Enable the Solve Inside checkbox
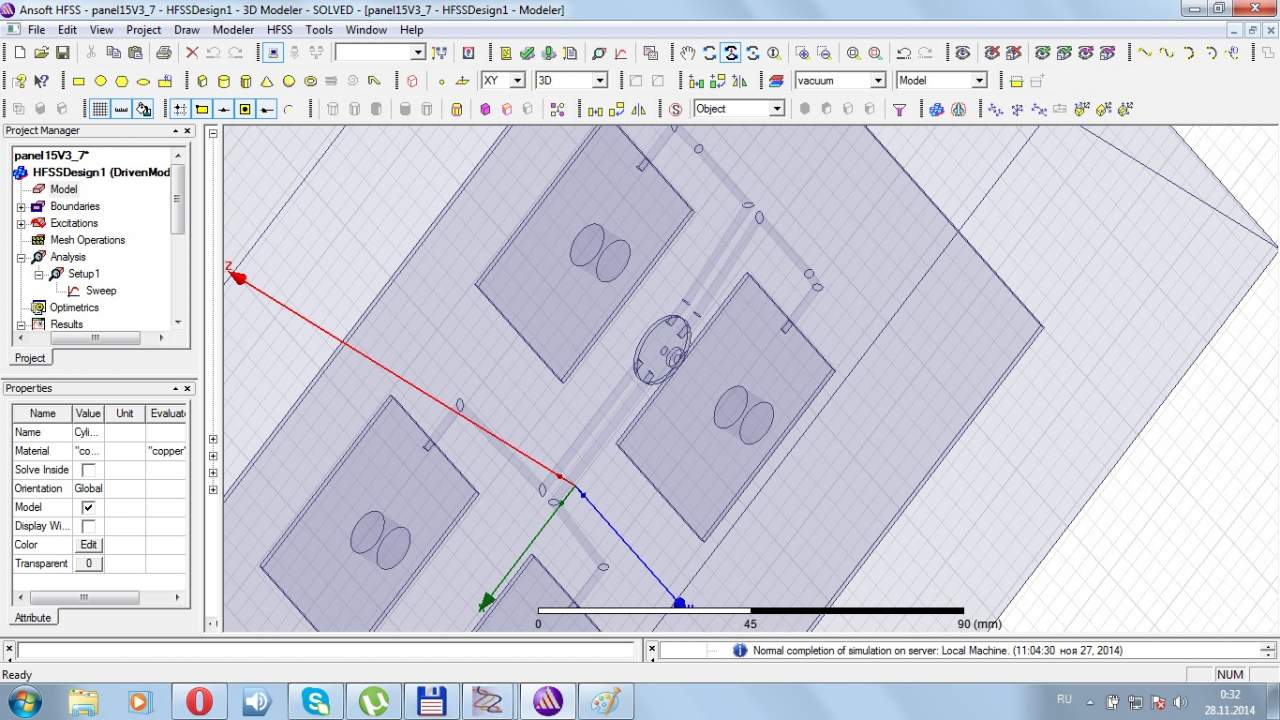This screenshot has width=1280, height=720. coord(88,470)
